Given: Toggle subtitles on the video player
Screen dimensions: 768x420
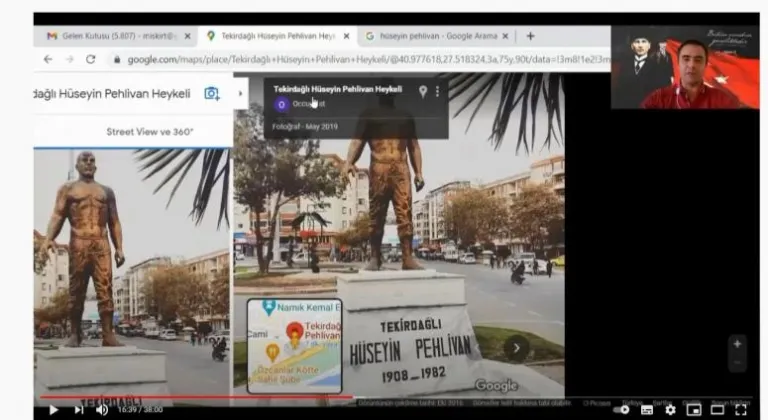Looking at the screenshot, I should [647, 409].
